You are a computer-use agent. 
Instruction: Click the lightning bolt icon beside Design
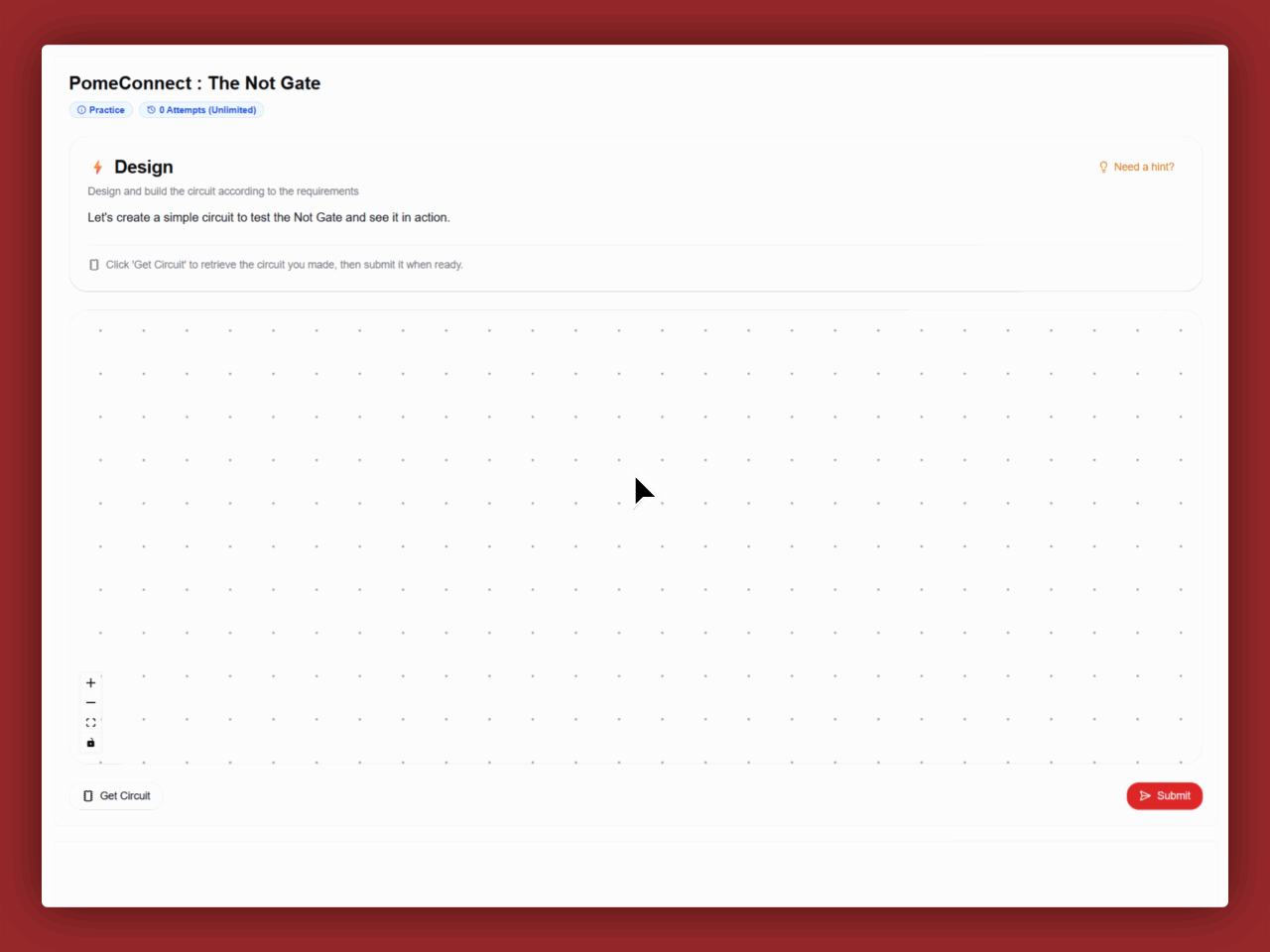97,167
